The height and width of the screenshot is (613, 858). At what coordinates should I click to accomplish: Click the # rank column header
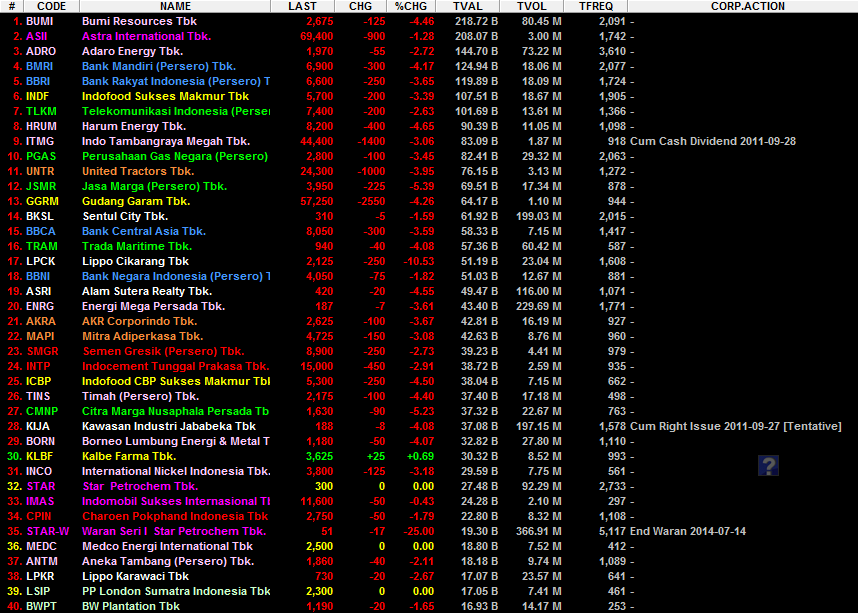click(11, 6)
